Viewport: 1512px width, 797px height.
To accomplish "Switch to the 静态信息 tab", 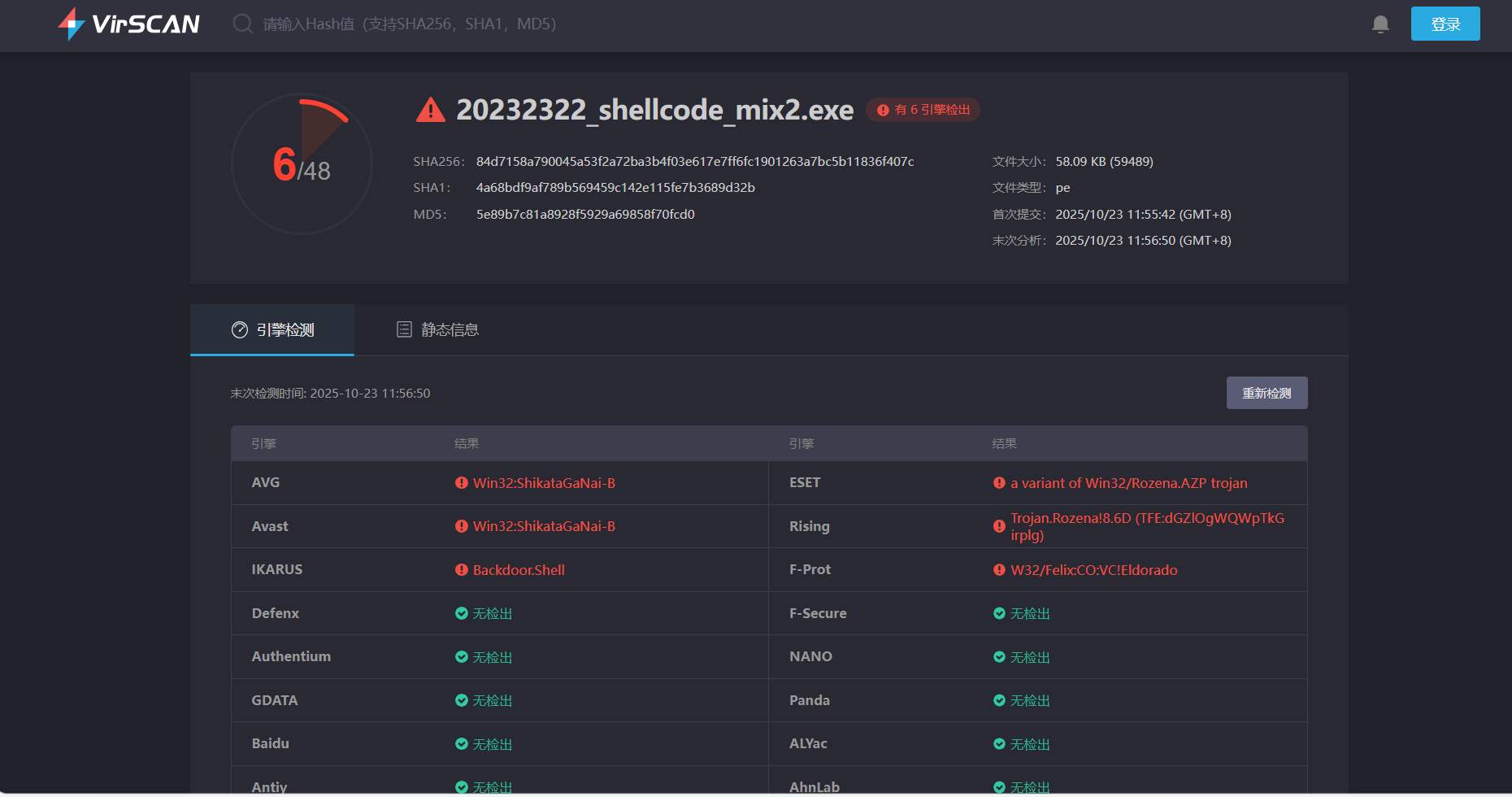I will point(437,329).
